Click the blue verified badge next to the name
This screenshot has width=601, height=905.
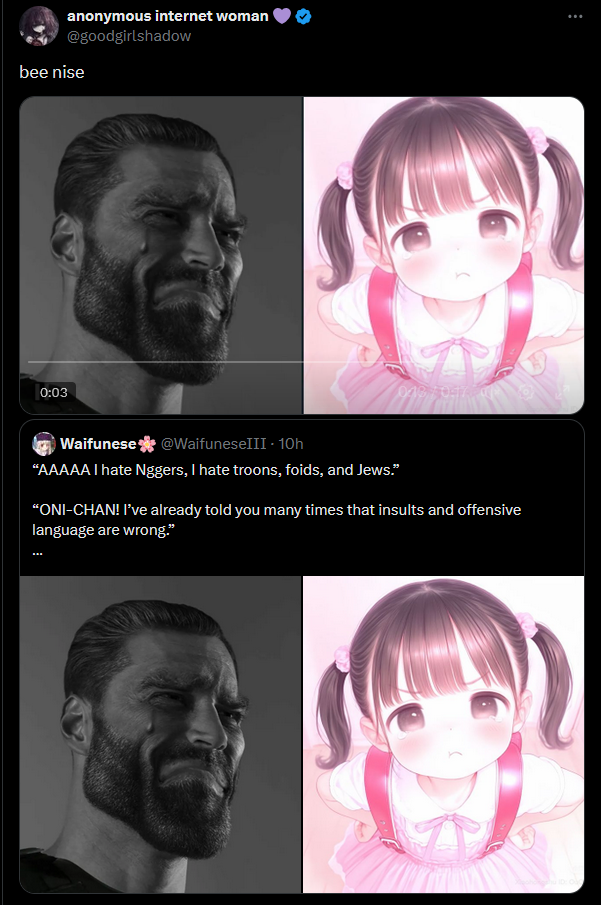[304, 17]
